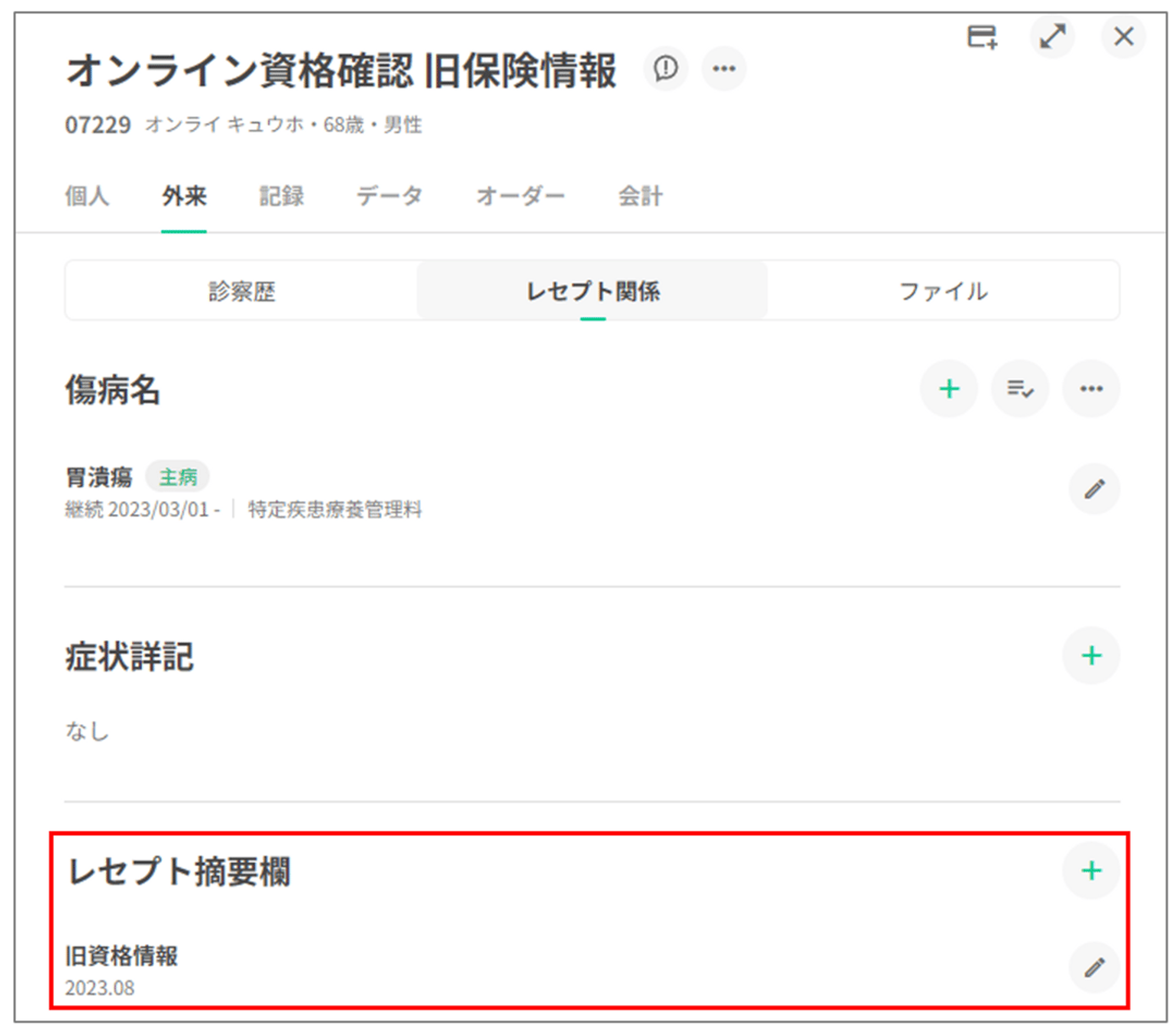Click the 旧資格情報 item text
This screenshot has width=1176, height=1029.
coord(121,956)
